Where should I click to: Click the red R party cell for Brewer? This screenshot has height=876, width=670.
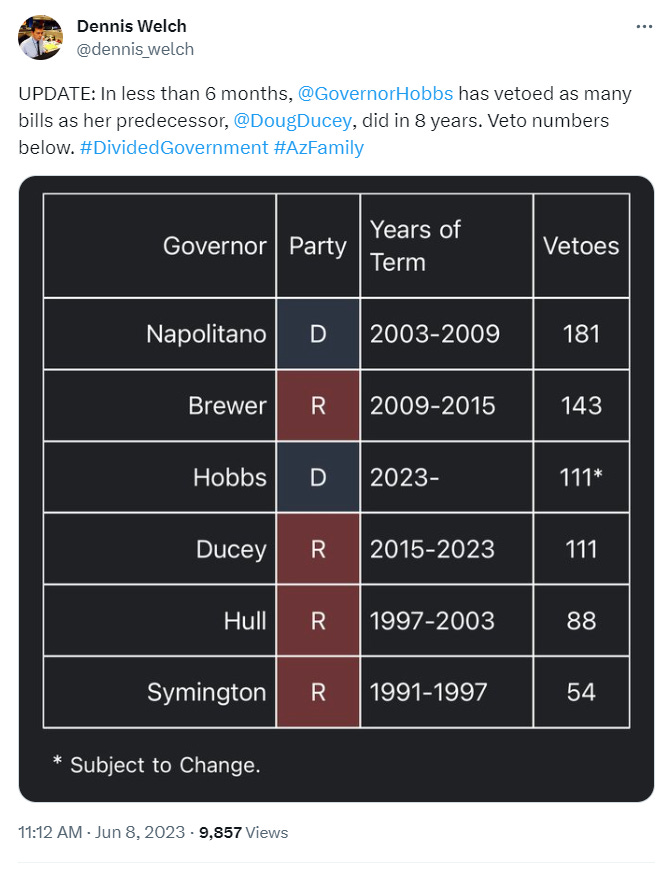pyautogui.click(x=318, y=406)
